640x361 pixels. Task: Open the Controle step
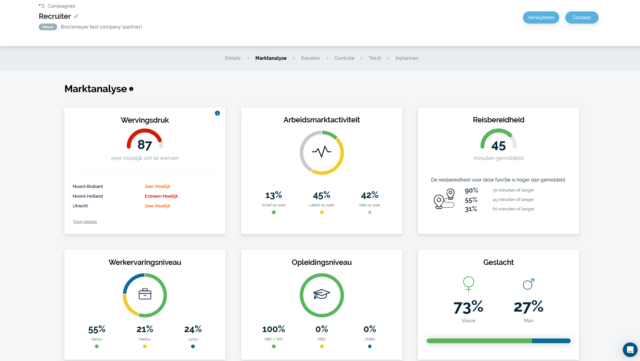pos(344,58)
